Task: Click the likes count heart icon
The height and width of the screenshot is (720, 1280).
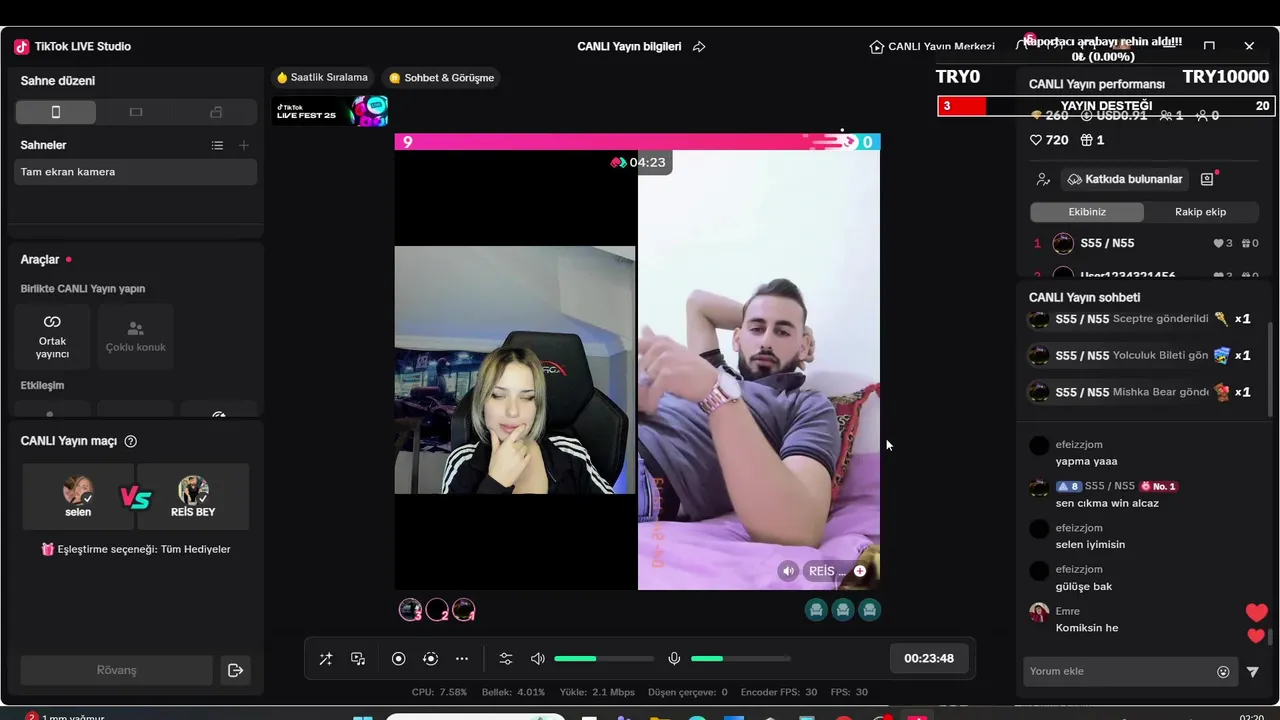Action: pos(1036,140)
